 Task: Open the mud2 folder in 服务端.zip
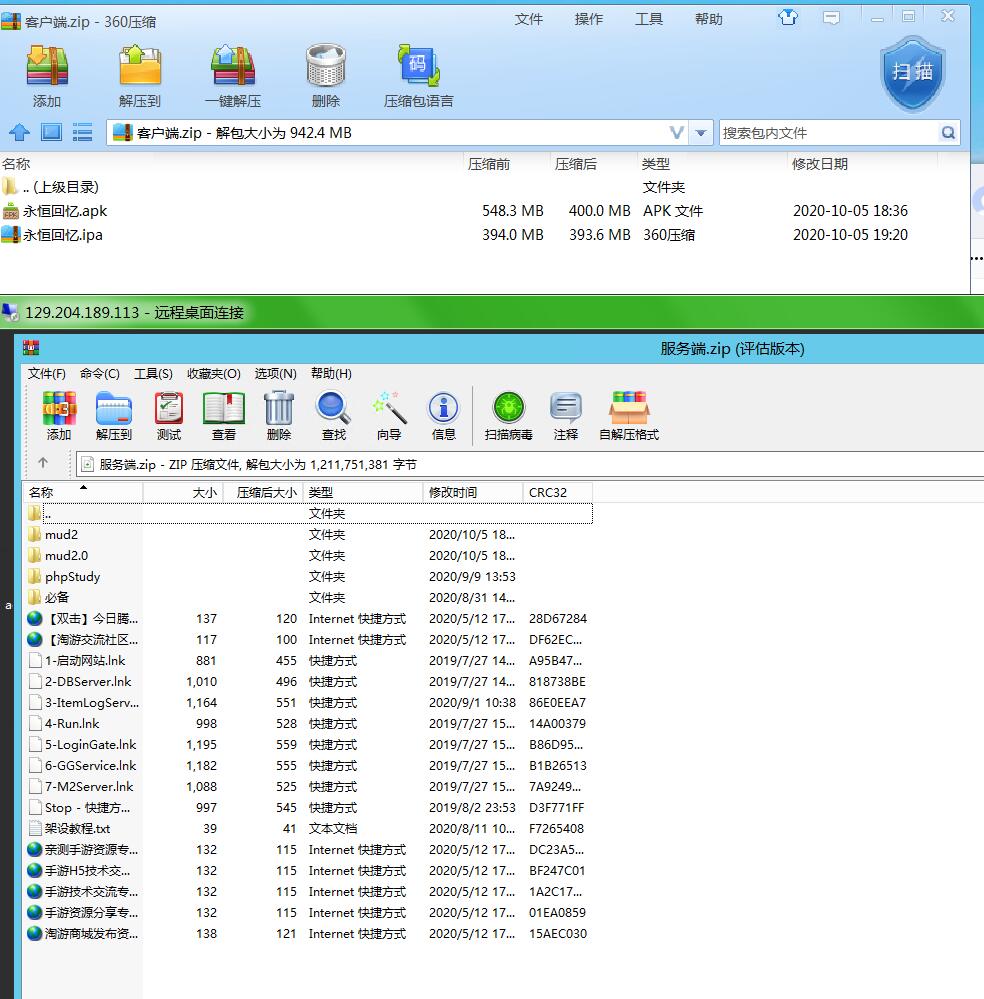pyautogui.click(x=61, y=534)
